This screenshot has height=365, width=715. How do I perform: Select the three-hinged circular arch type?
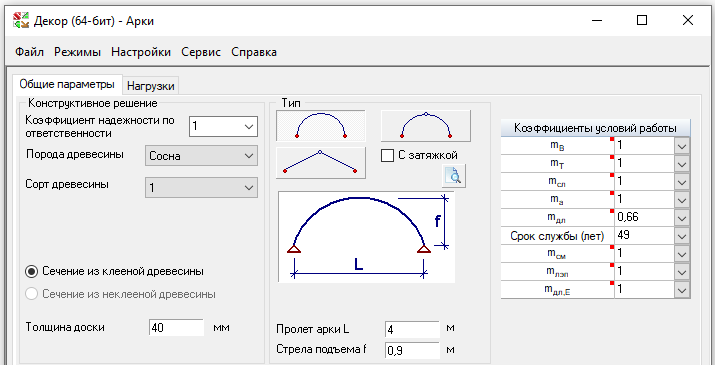coord(425,125)
